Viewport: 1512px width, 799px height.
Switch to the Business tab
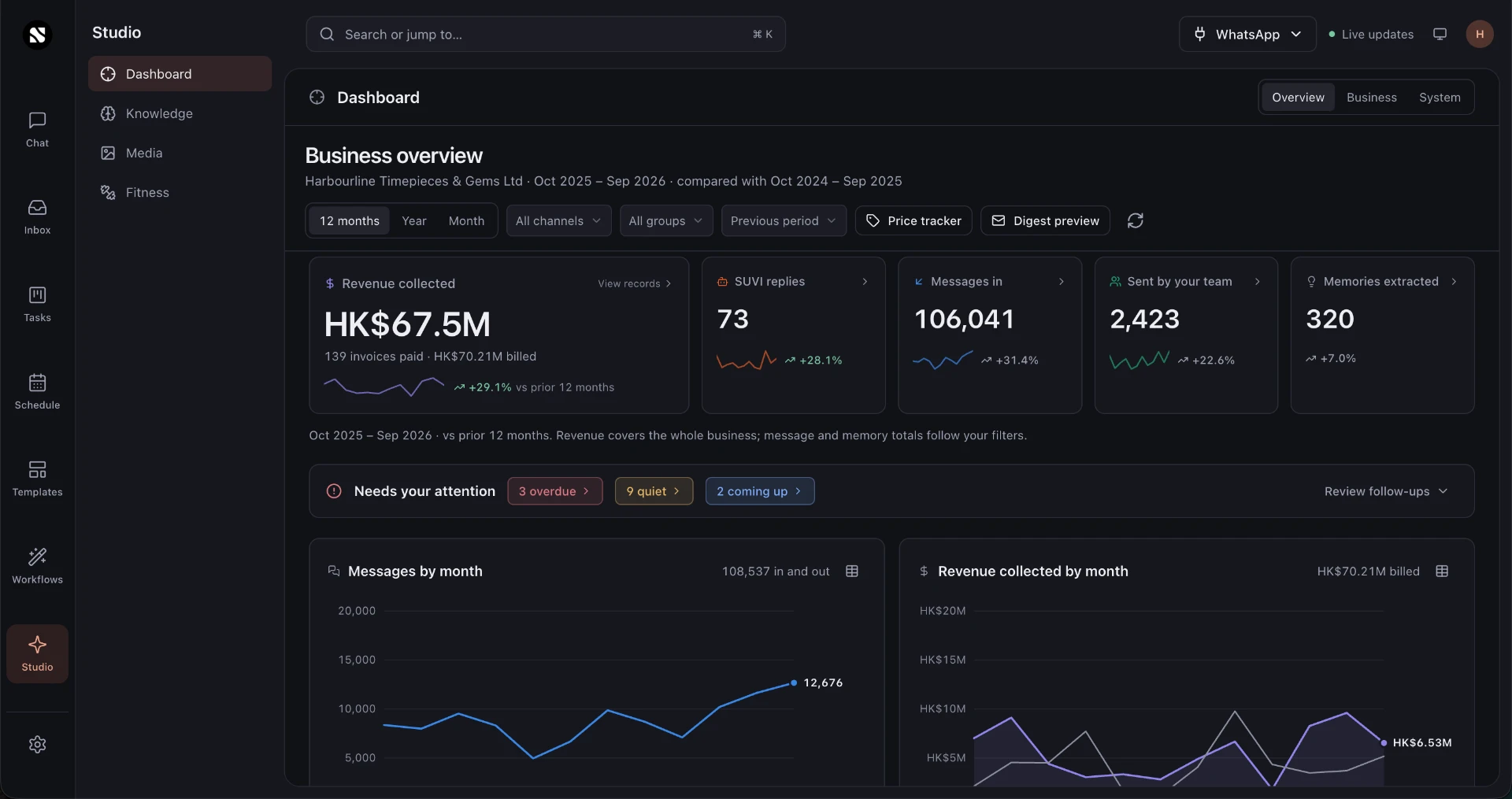point(1371,98)
